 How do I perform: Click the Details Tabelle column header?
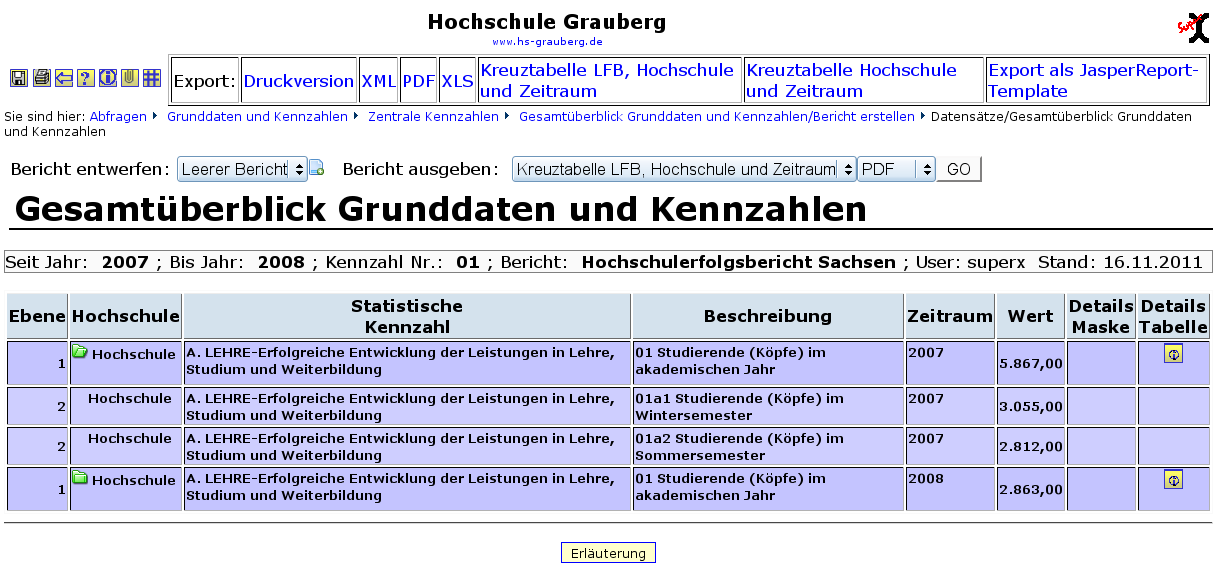pyautogui.click(x=1173, y=316)
